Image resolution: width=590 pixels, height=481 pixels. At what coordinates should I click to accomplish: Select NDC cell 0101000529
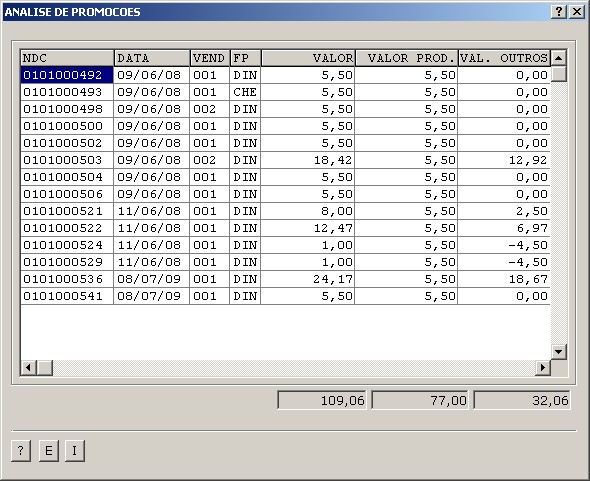[x=67, y=262]
